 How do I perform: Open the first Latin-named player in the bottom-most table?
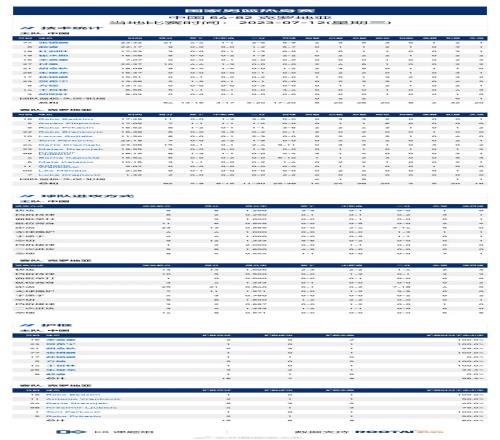(73, 395)
